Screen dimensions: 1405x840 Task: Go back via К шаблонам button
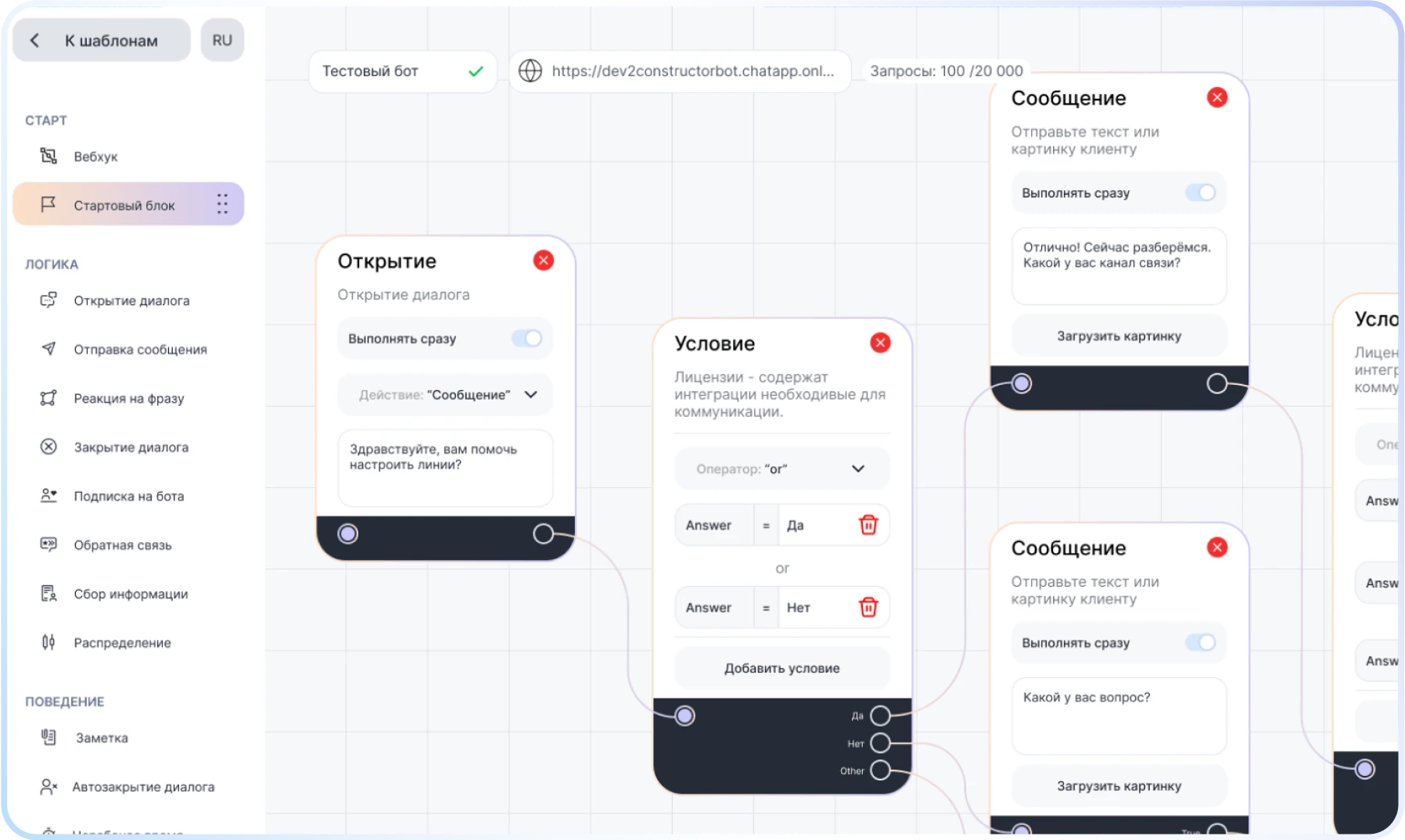[x=101, y=41]
